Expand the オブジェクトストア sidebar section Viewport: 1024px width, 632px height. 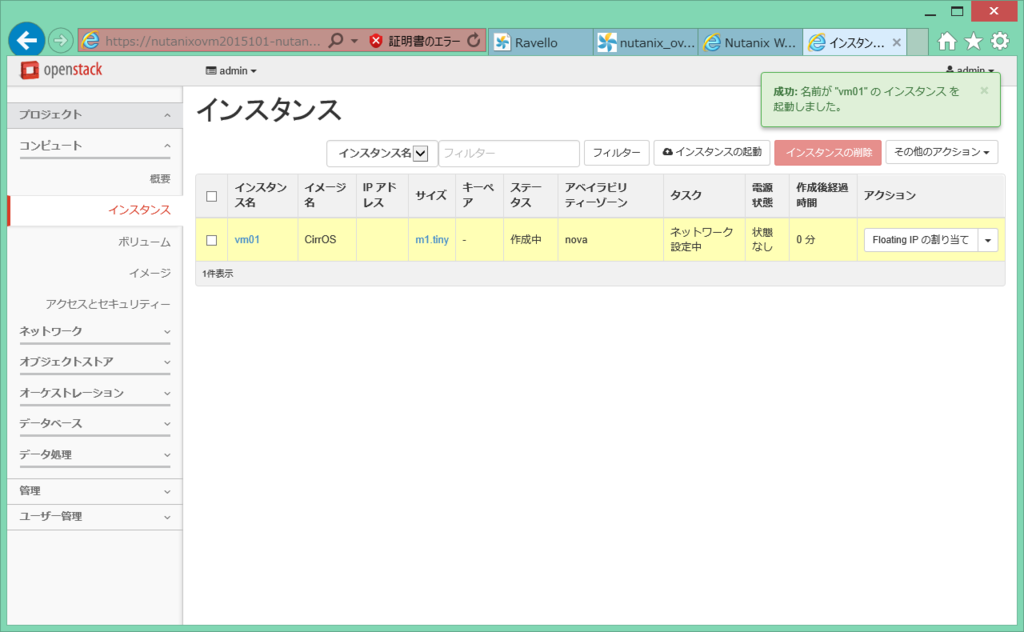(95, 362)
